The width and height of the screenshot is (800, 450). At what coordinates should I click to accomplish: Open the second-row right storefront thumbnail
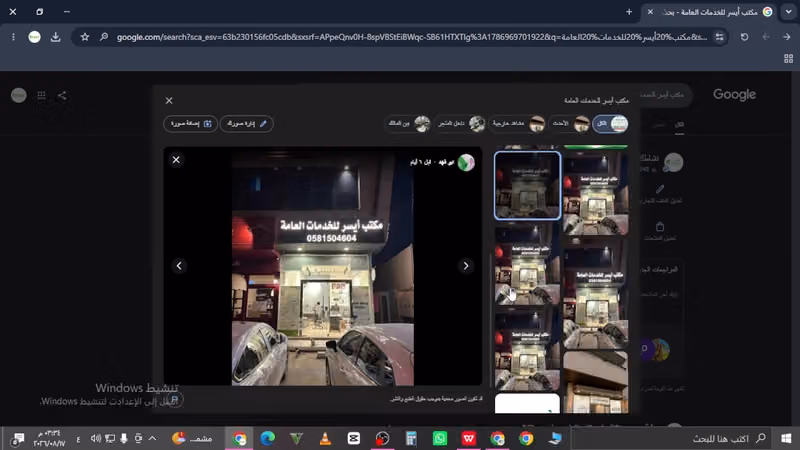point(595,293)
